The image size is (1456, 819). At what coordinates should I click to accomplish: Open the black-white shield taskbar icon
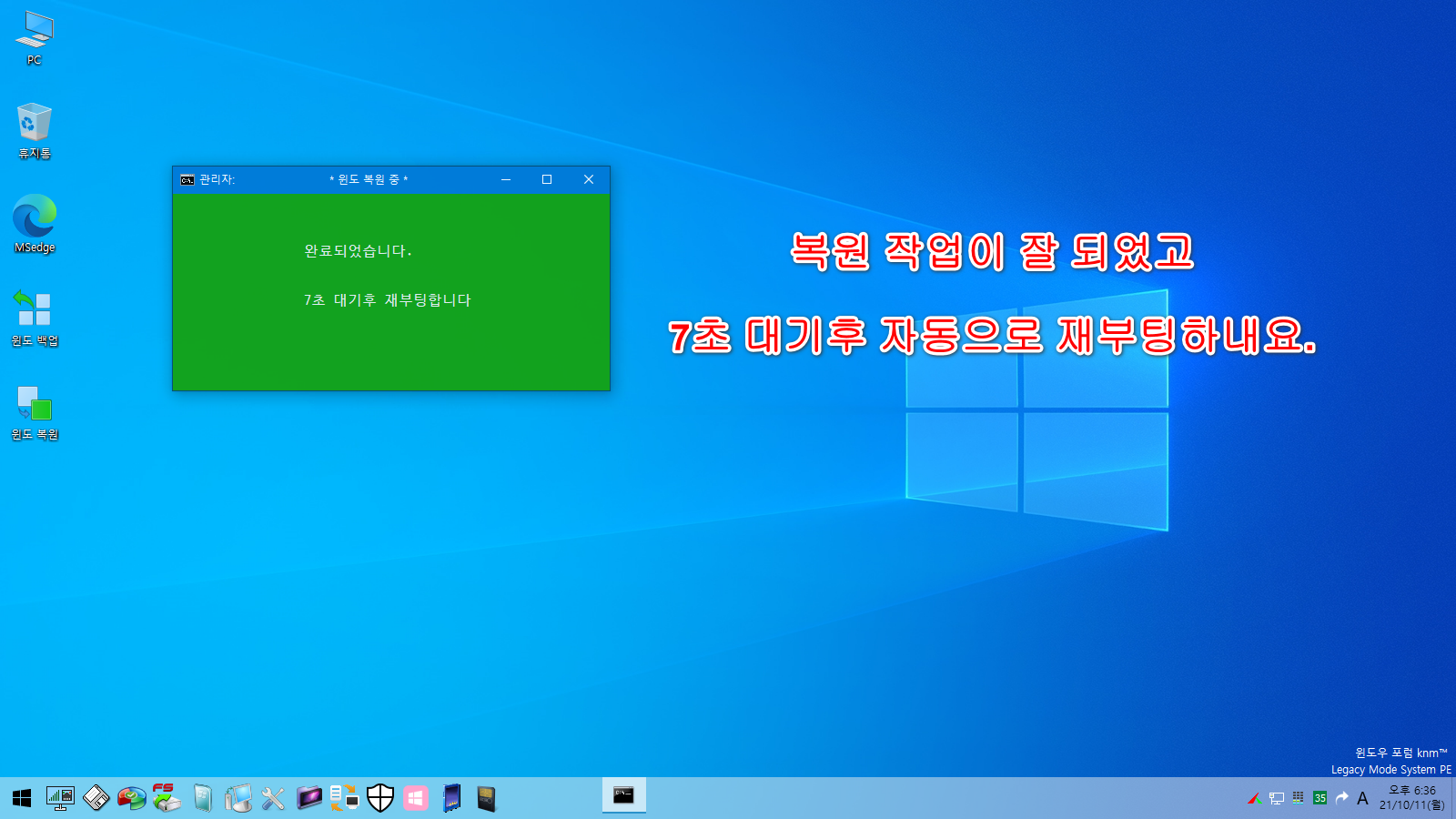pyautogui.click(x=380, y=798)
